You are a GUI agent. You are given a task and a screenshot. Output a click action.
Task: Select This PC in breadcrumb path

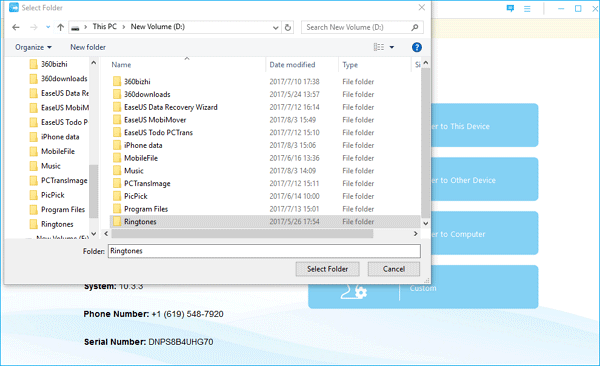tap(104, 27)
